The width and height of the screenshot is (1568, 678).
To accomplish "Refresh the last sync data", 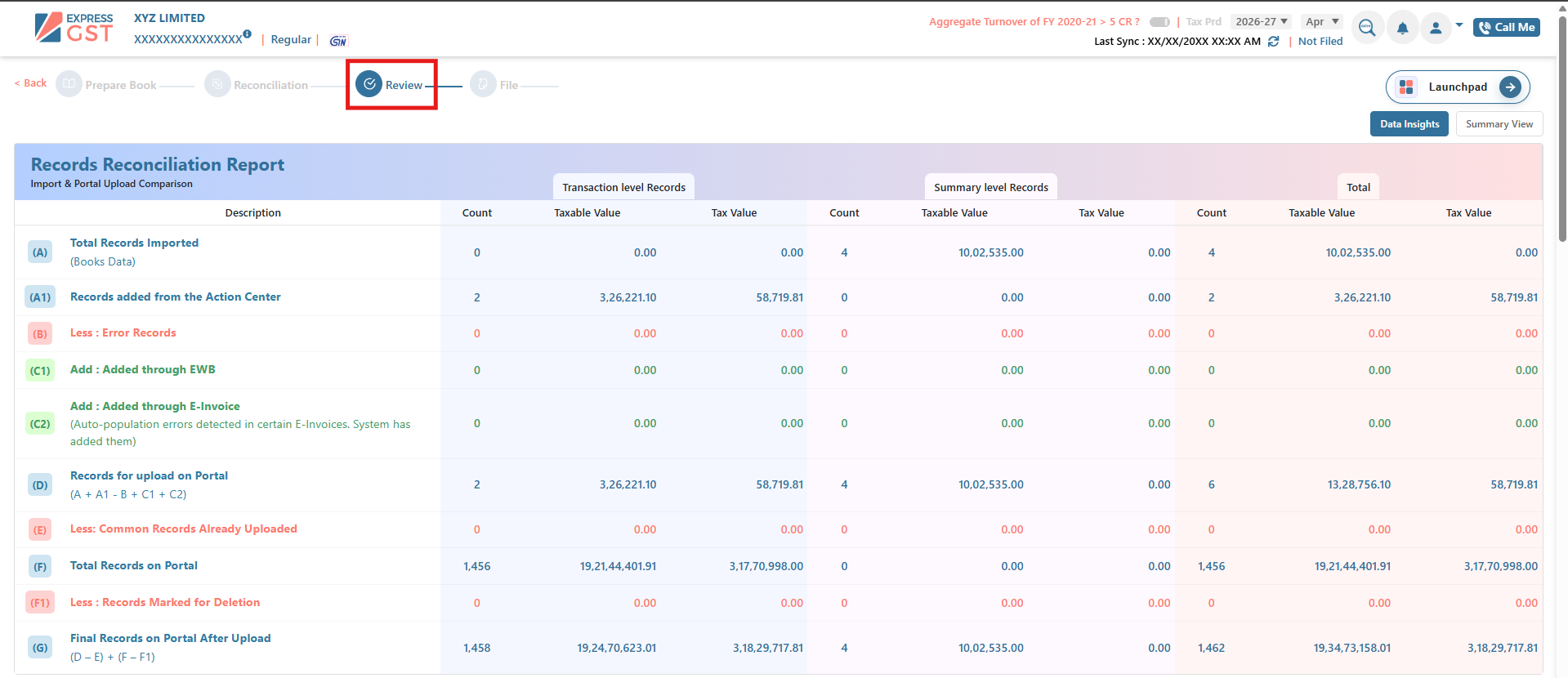I will tap(1273, 42).
